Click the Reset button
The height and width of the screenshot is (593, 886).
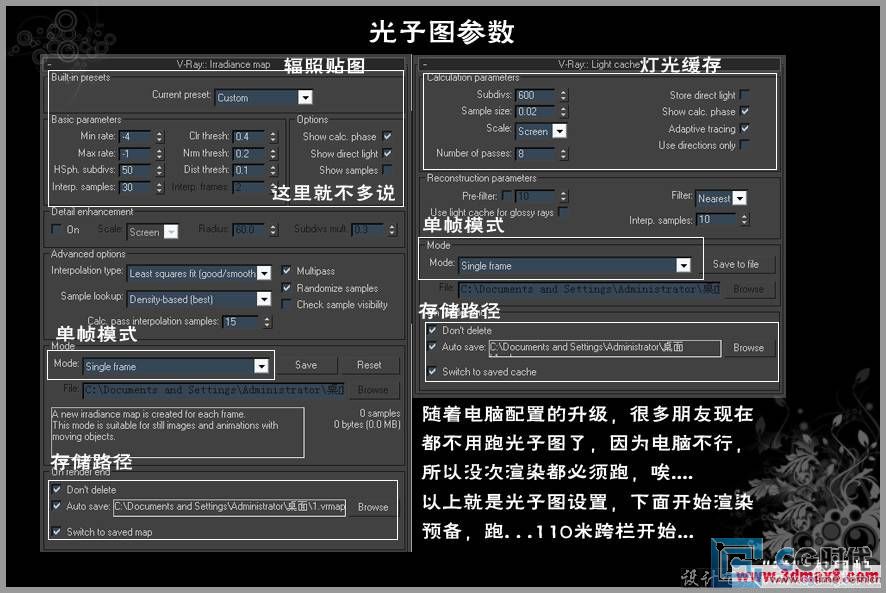point(370,365)
